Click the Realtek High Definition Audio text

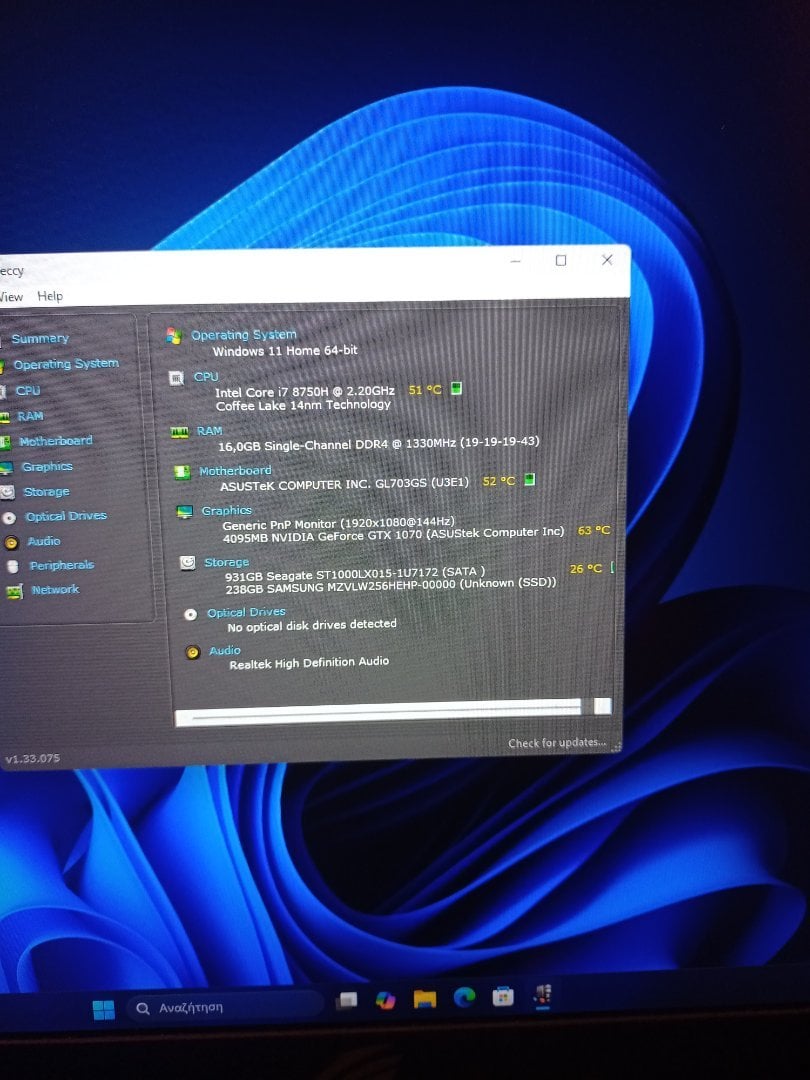coord(309,663)
